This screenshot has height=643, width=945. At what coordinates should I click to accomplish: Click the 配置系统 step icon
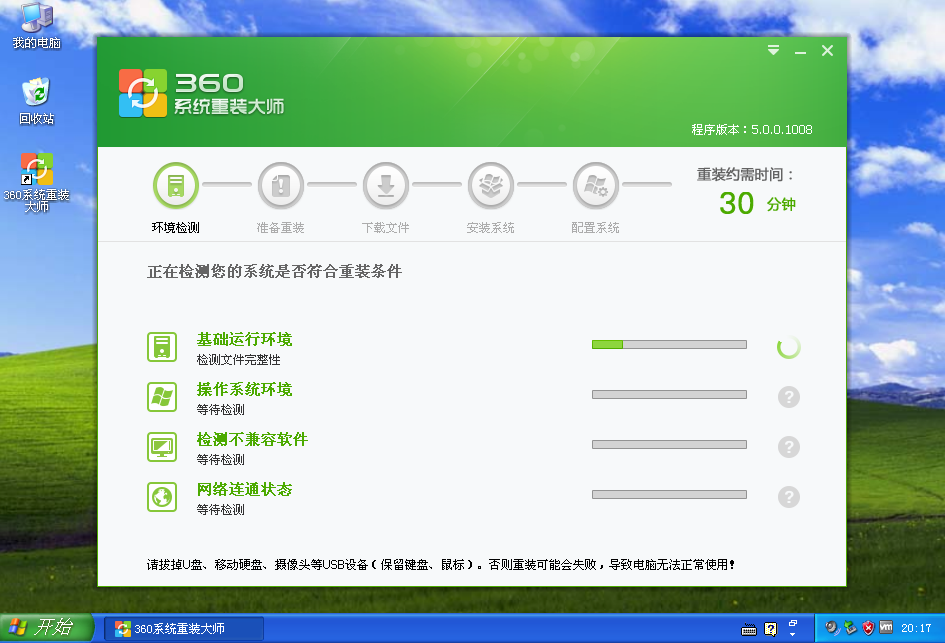595,185
